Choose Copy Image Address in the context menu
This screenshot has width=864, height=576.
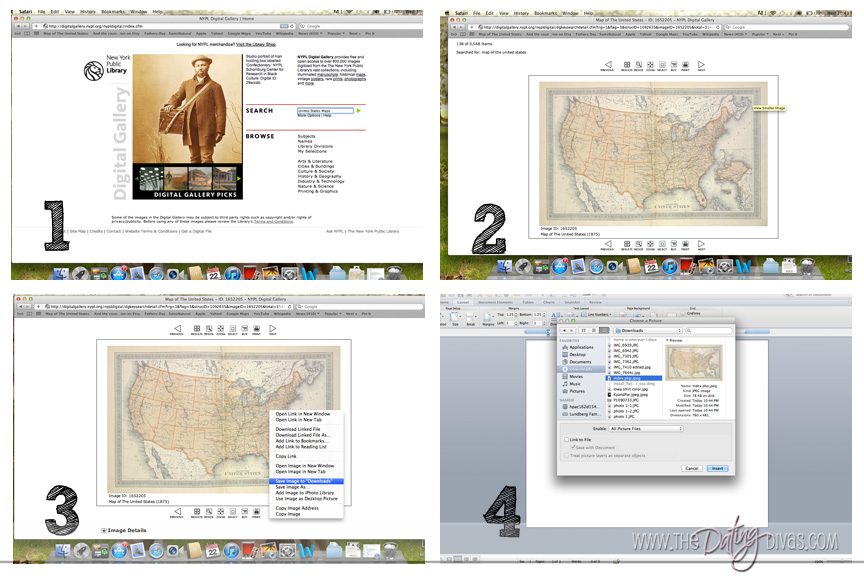coord(297,508)
